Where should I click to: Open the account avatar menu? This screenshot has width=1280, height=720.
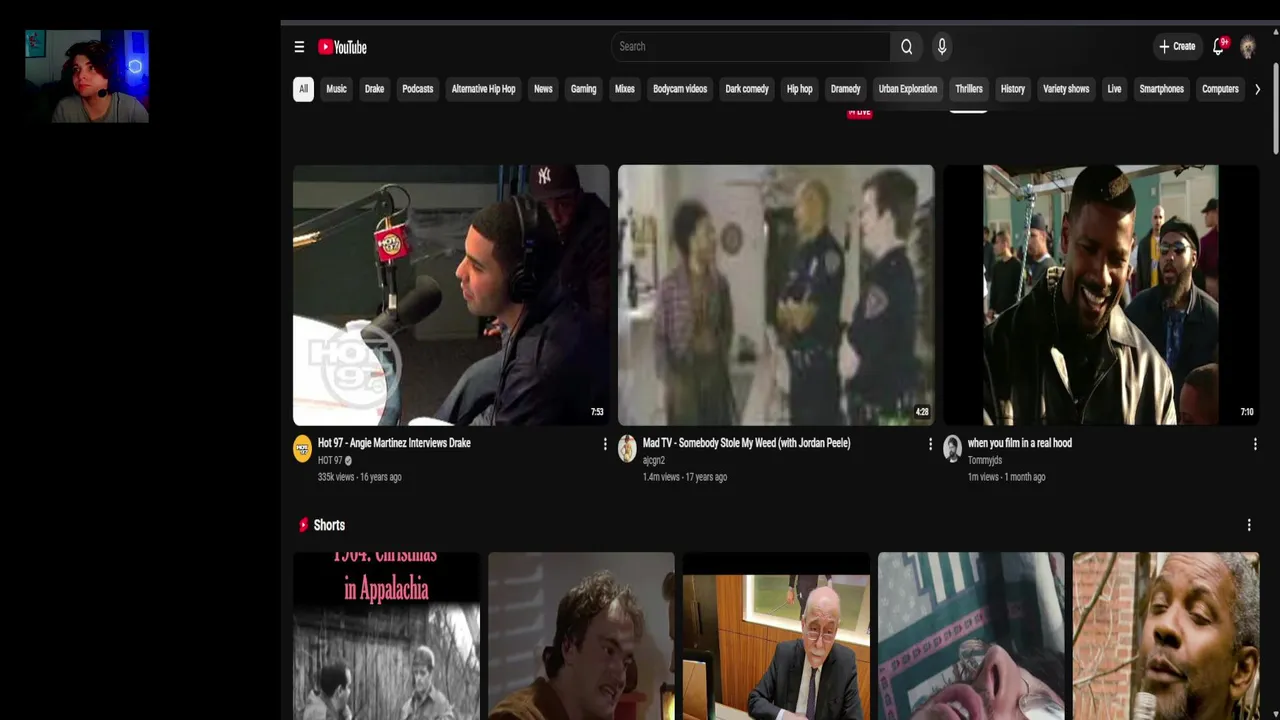point(1247,47)
